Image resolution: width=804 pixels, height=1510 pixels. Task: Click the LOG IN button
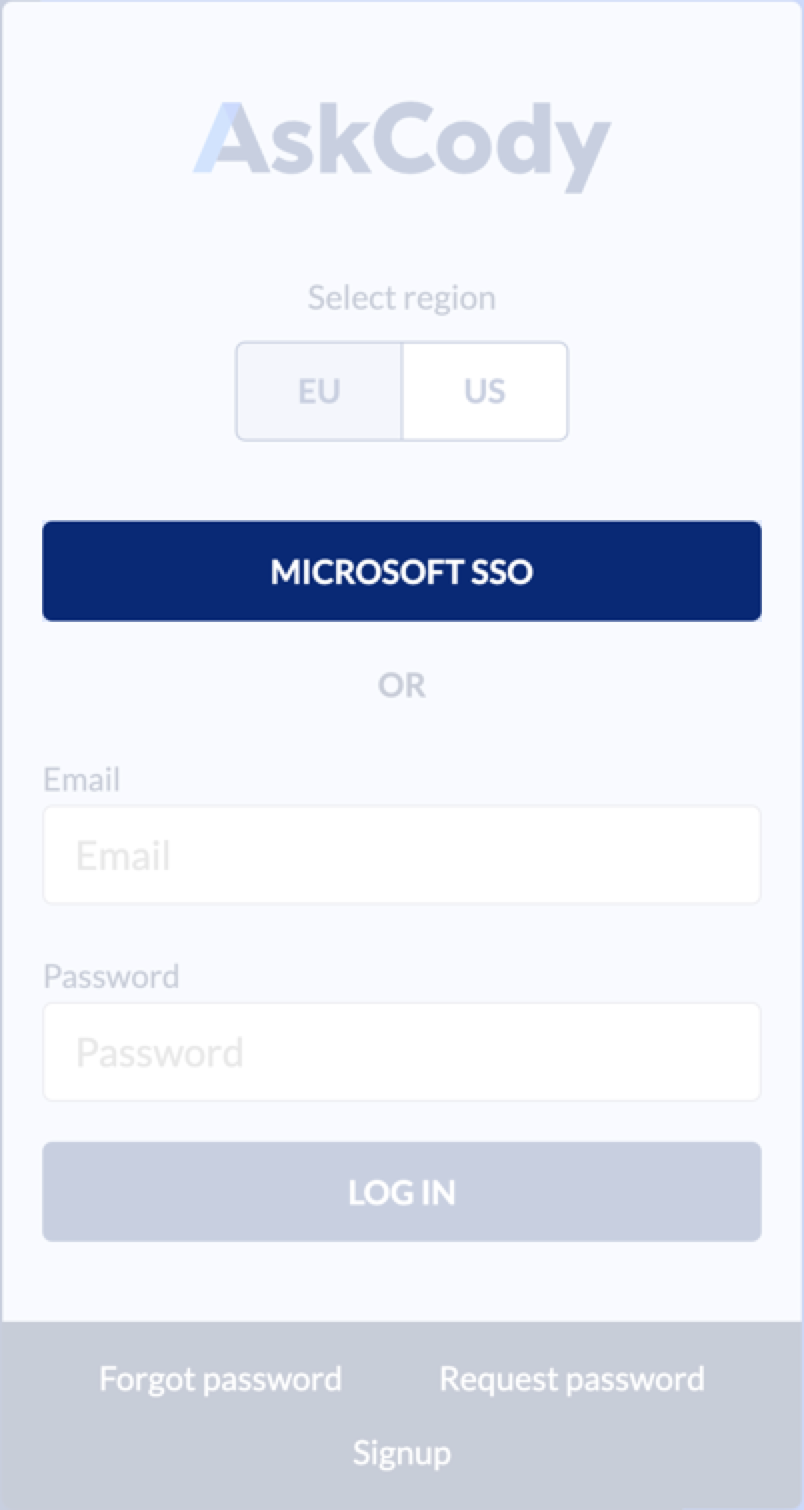(401, 1191)
